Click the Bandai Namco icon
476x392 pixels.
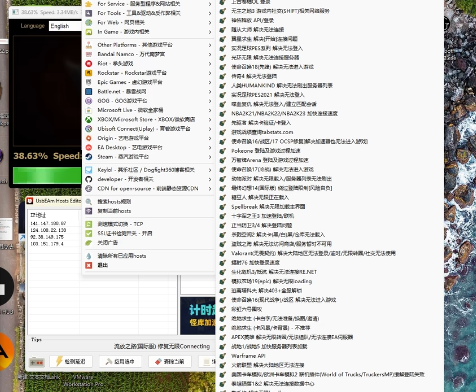[89, 54]
